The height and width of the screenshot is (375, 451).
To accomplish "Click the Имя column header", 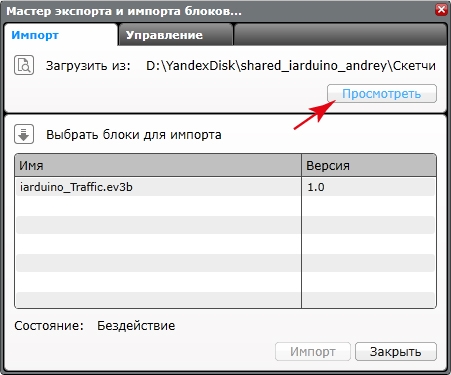I will [158, 165].
